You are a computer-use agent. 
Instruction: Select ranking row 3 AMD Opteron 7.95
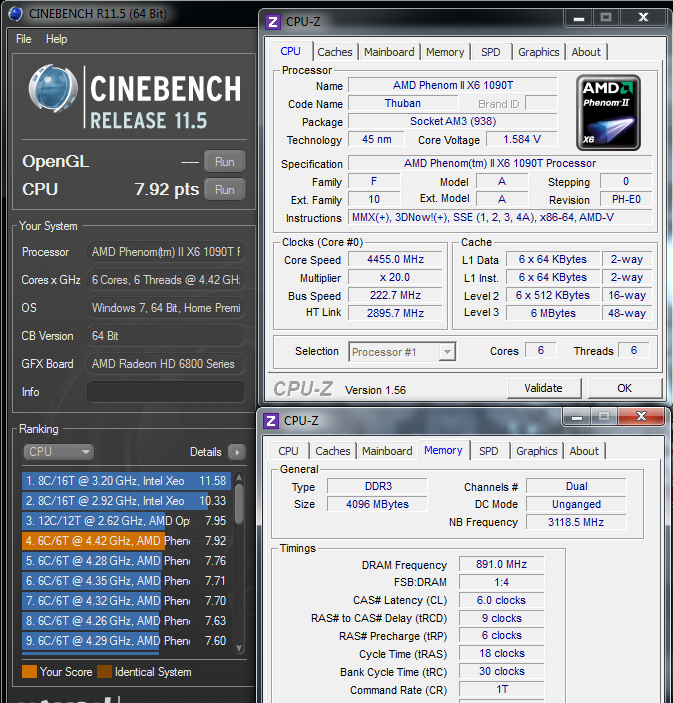tap(127, 521)
